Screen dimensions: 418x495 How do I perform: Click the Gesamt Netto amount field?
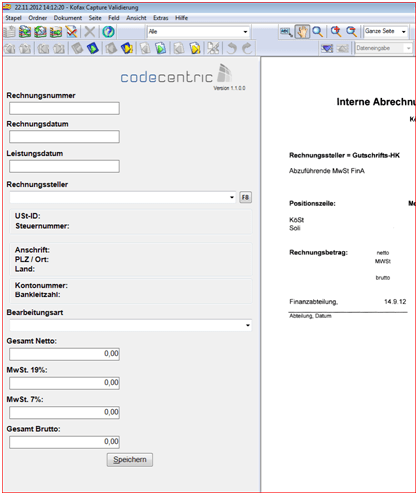(x=64, y=354)
